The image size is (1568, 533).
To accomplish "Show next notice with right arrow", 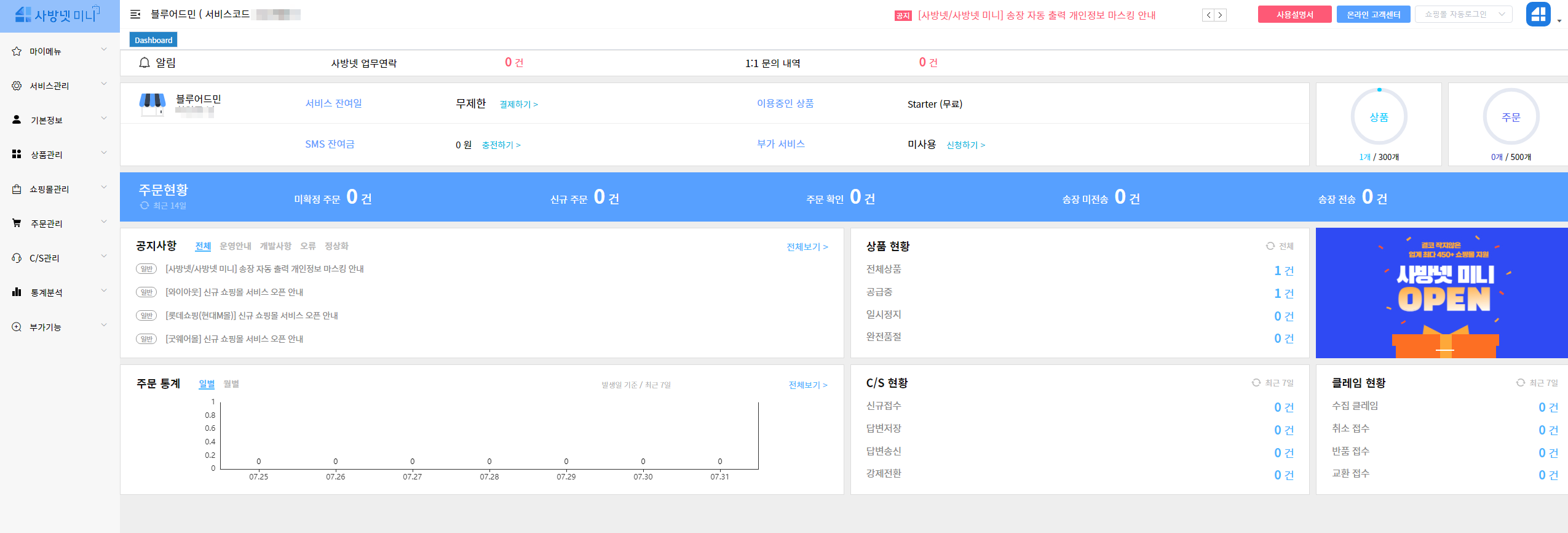I will click(x=1221, y=15).
